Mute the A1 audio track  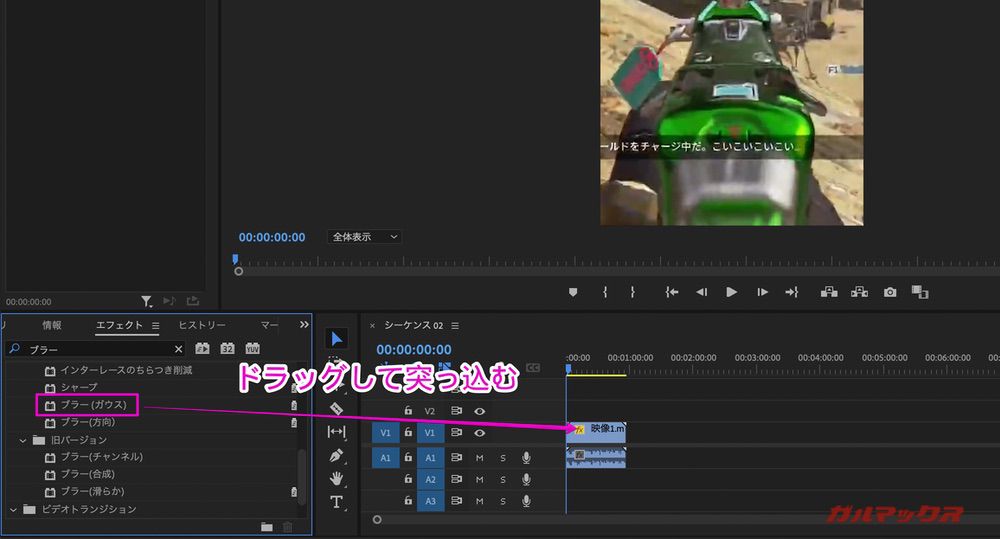pos(480,458)
